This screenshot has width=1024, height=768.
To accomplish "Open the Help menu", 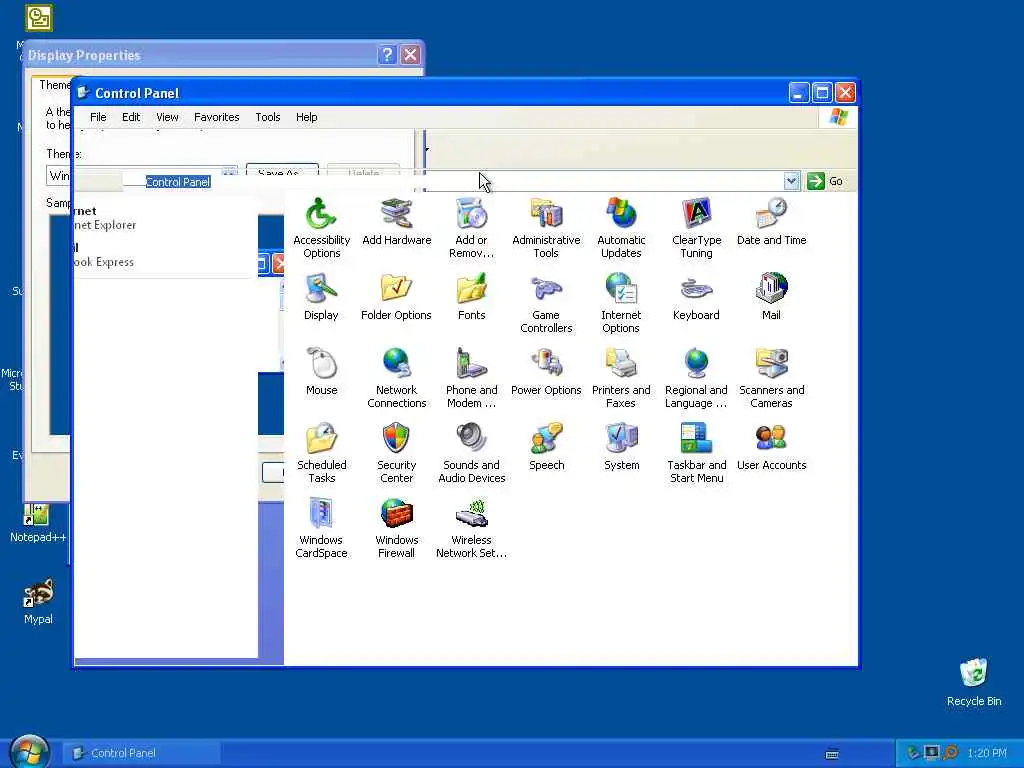I will [x=306, y=117].
